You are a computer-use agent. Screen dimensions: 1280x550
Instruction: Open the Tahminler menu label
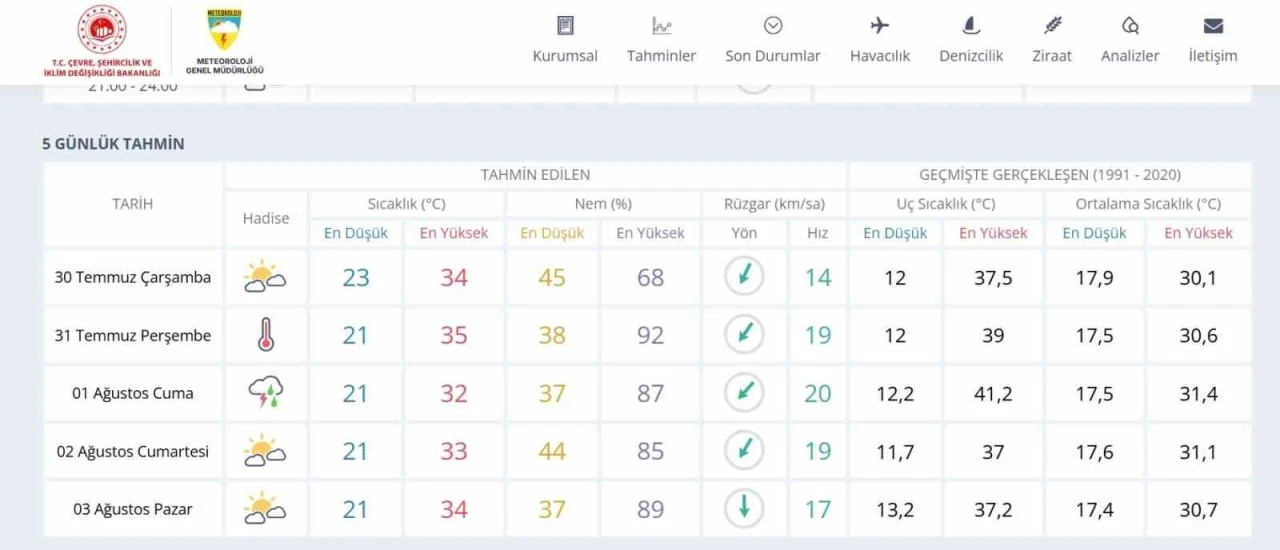tap(661, 56)
